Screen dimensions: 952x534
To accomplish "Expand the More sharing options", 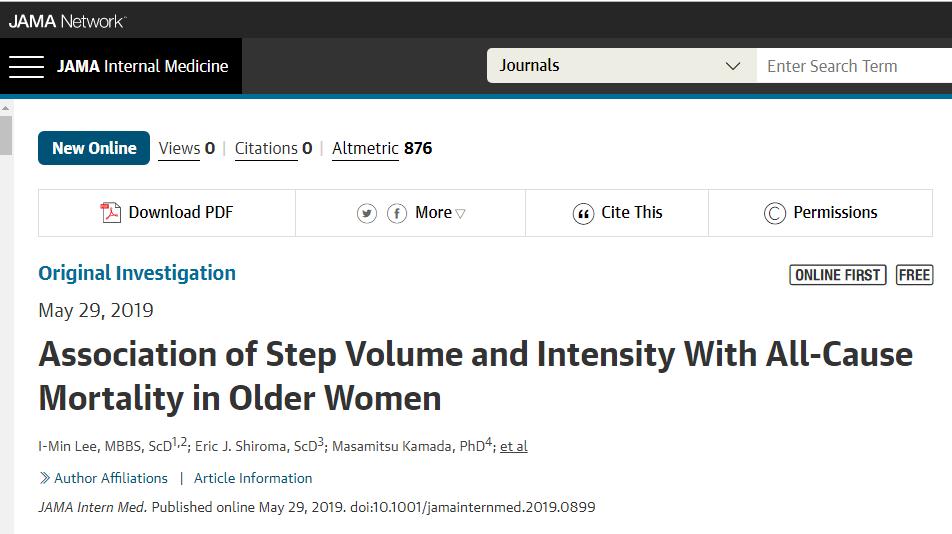I will coord(440,213).
